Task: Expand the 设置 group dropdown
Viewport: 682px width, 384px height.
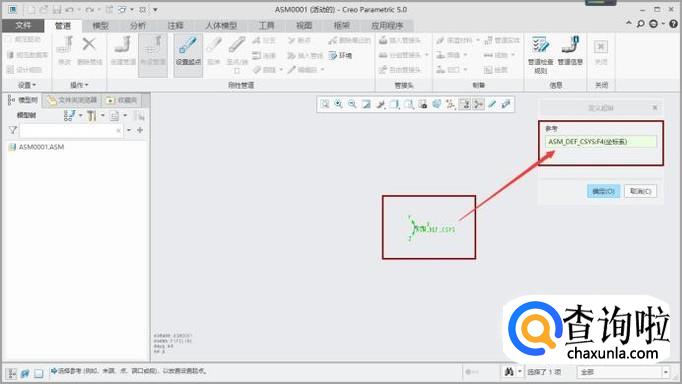Action: point(27,85)
